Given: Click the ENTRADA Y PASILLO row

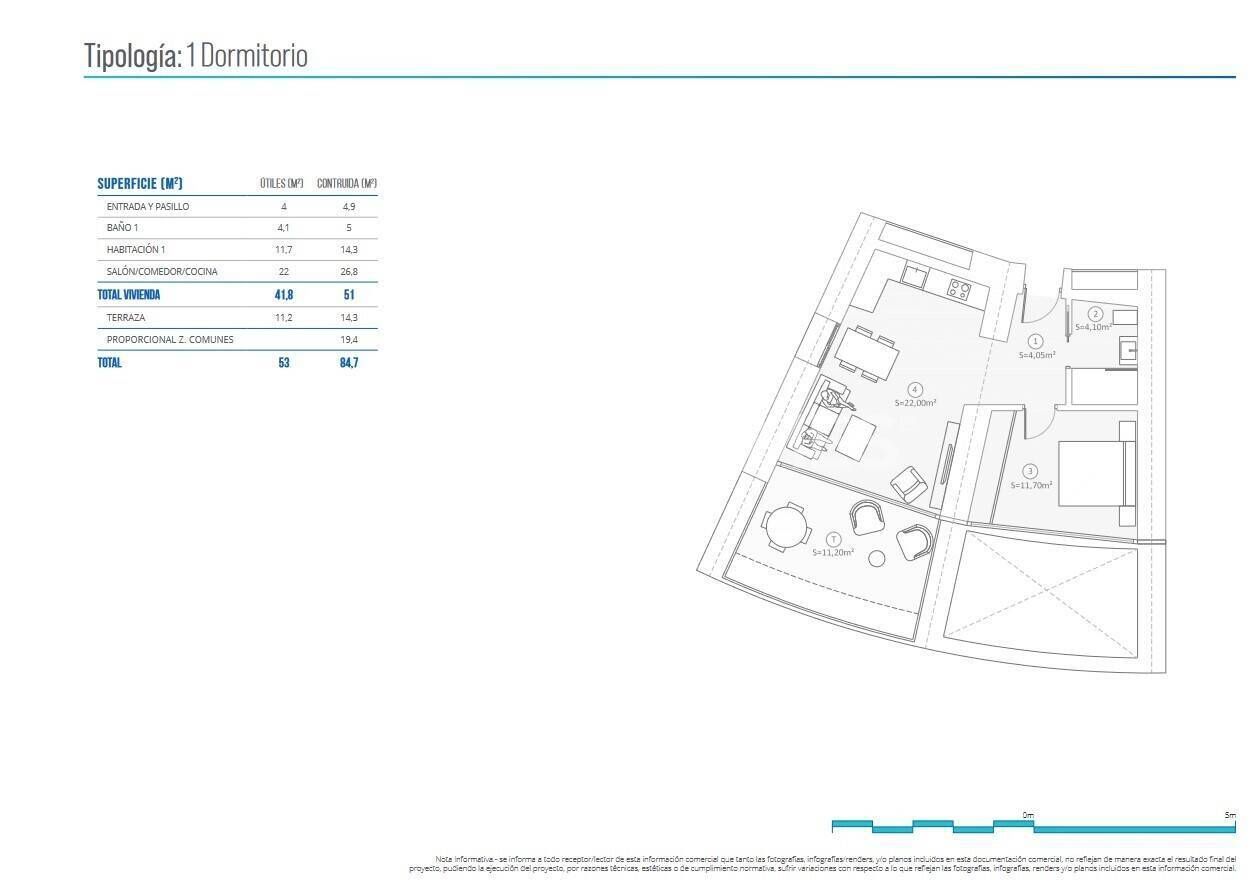Looking at the screenshot, I should 150,206.
